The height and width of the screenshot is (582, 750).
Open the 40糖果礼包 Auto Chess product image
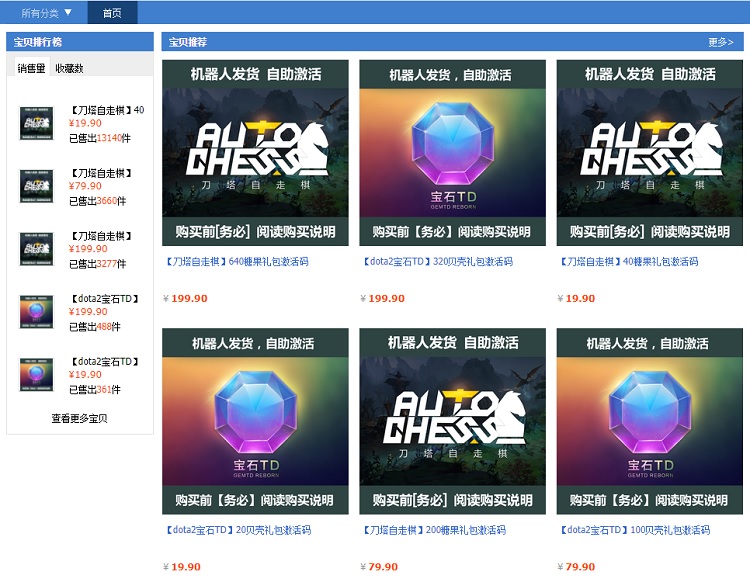pos(650,153)
